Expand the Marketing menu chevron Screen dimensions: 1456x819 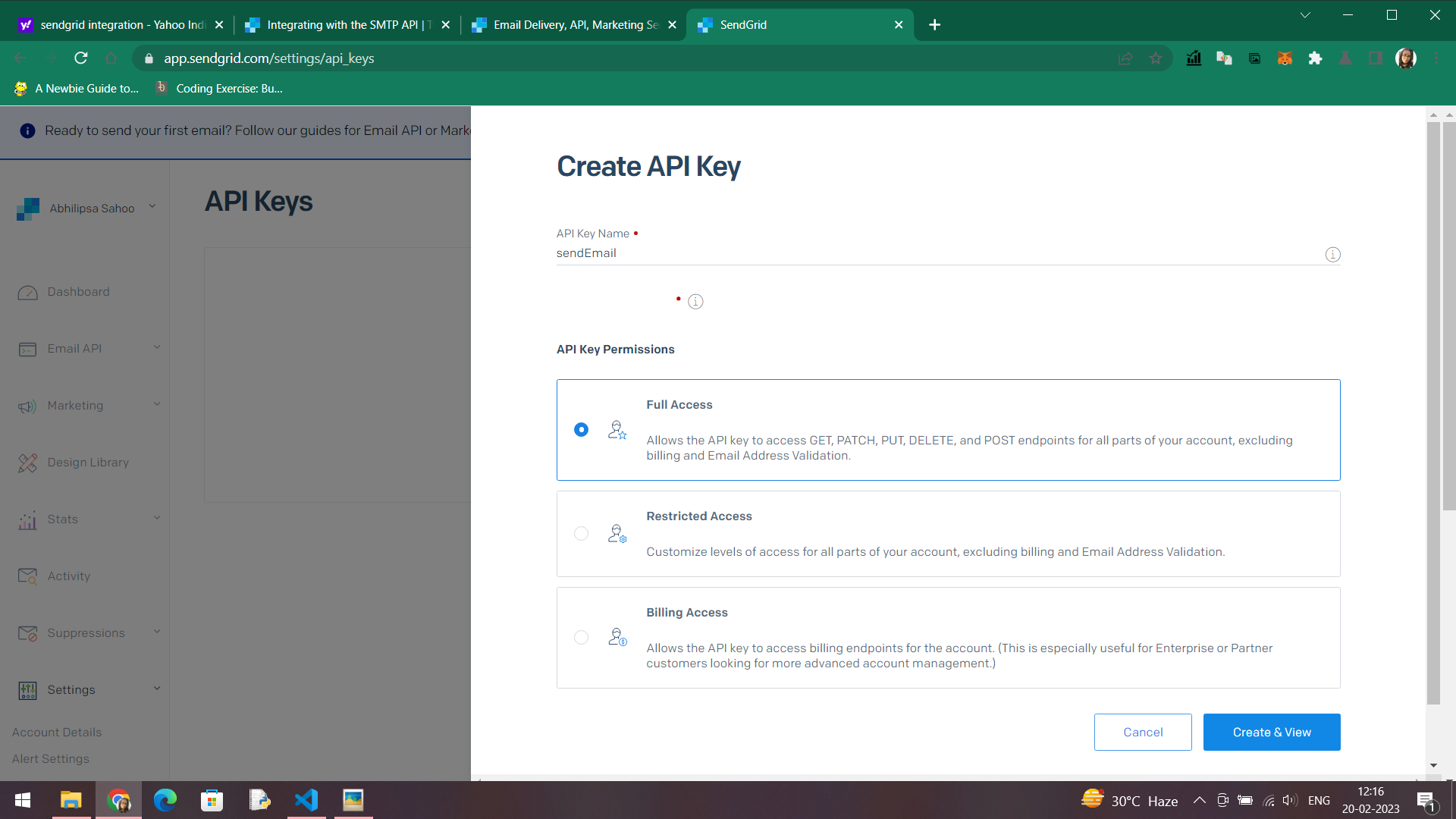point(157,404)
